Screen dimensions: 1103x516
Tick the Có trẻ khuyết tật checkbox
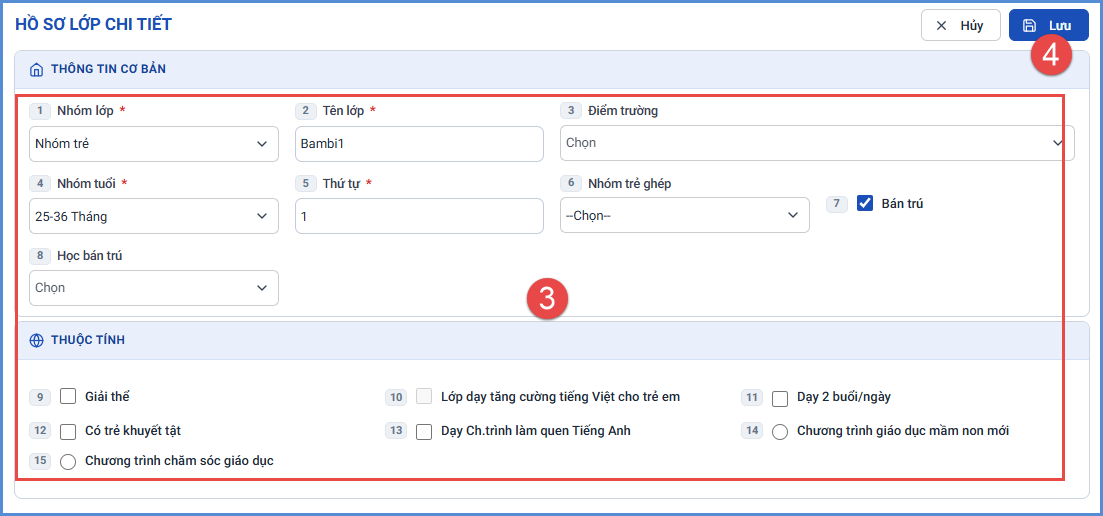click(x=68, y=432)
